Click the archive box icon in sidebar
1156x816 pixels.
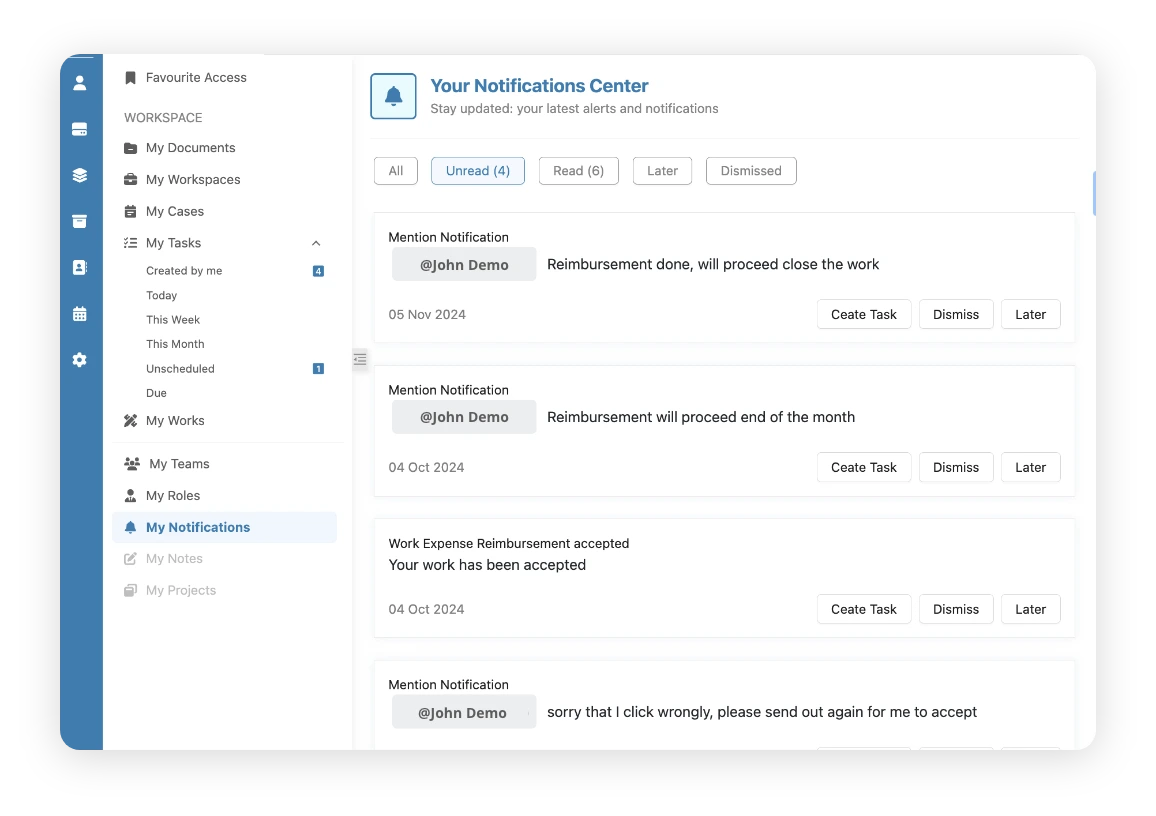point(80,221)
